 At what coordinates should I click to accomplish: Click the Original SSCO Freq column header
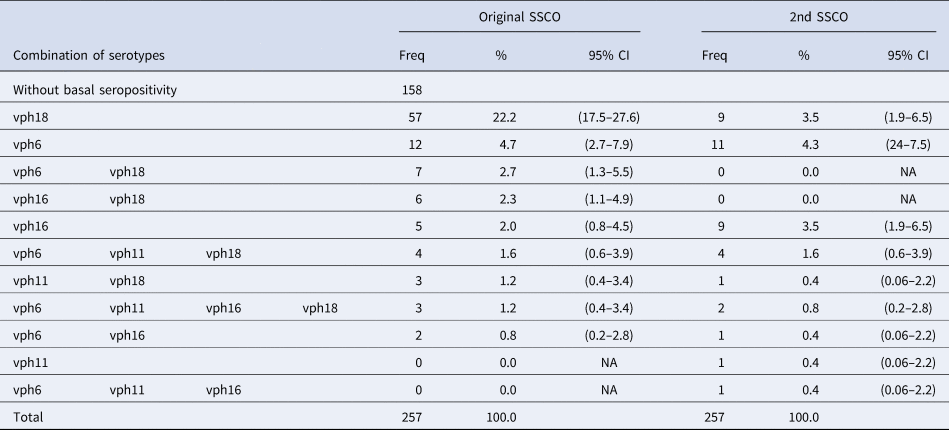(412, 54)
